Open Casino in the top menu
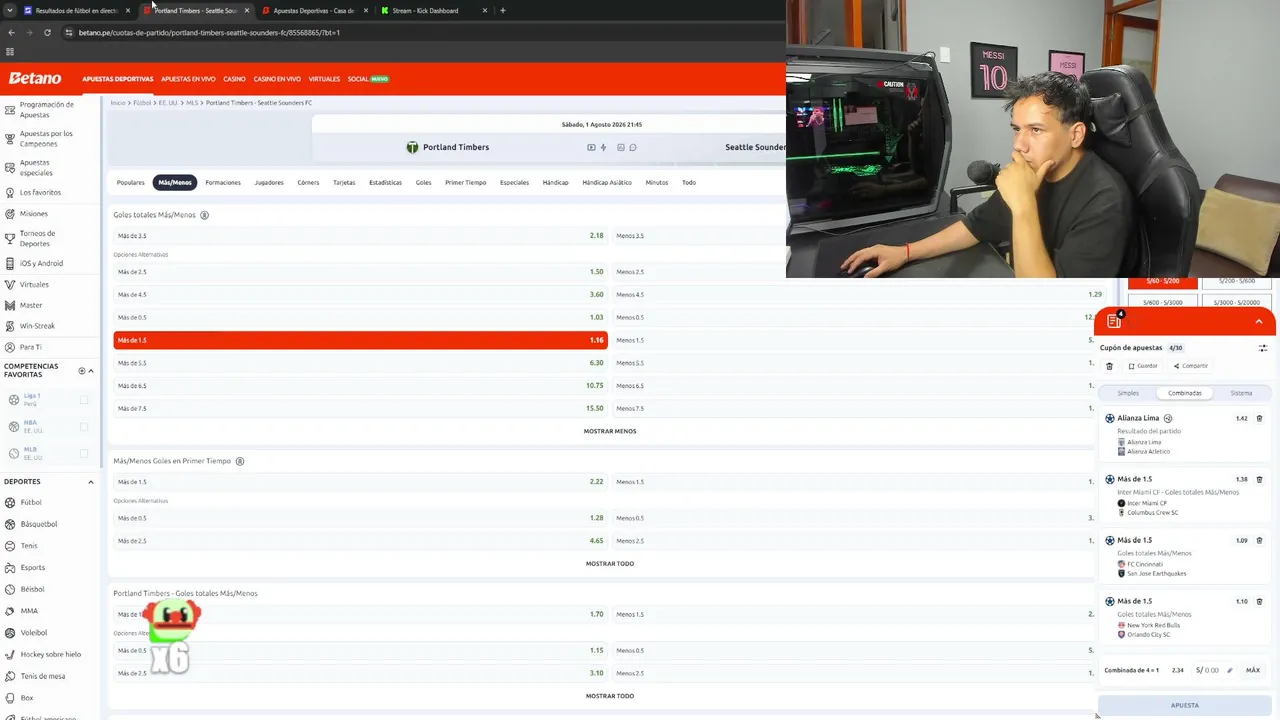The image size is (1280, 720). (234, 79)
